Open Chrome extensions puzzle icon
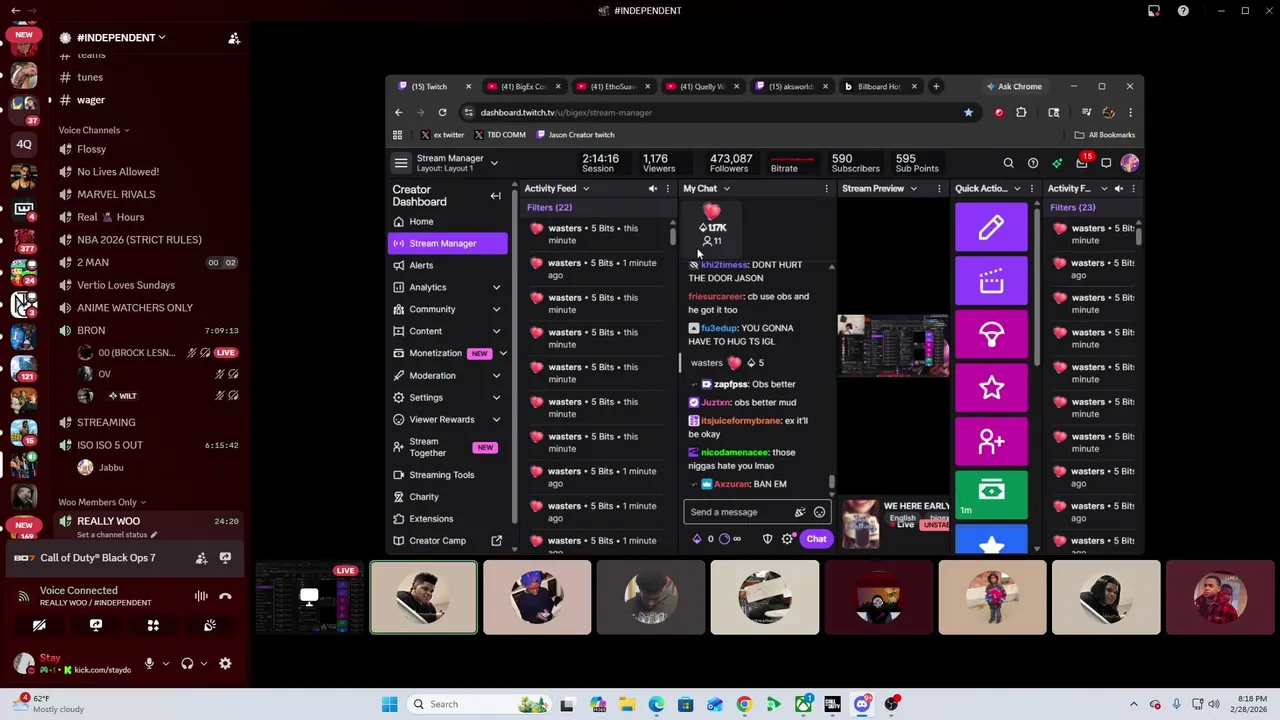 (1021, 112)
